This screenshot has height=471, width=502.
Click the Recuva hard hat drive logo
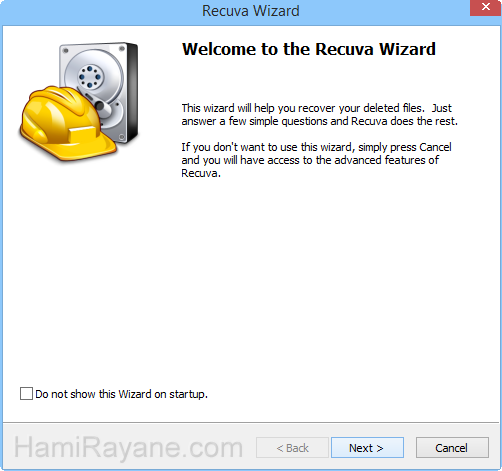point(79,103)
